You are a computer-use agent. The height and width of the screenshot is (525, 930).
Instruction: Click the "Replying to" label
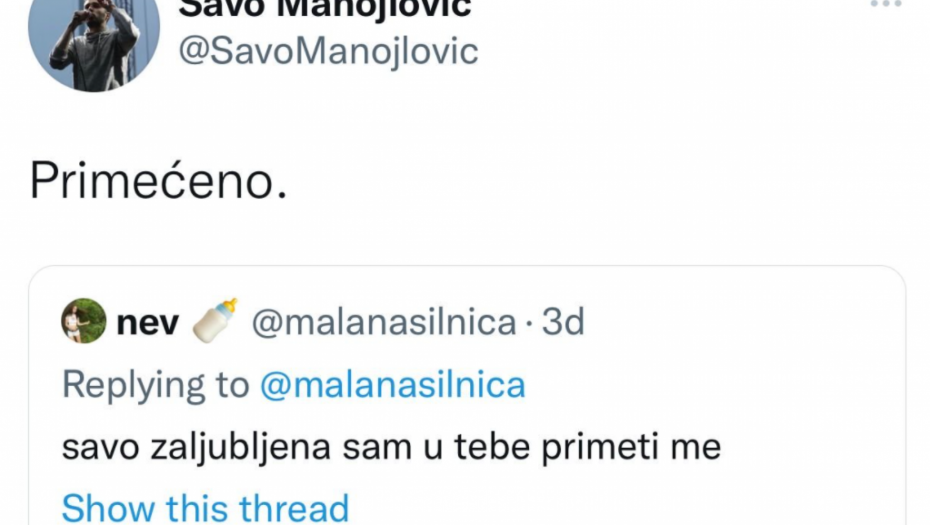pos(155,385)
